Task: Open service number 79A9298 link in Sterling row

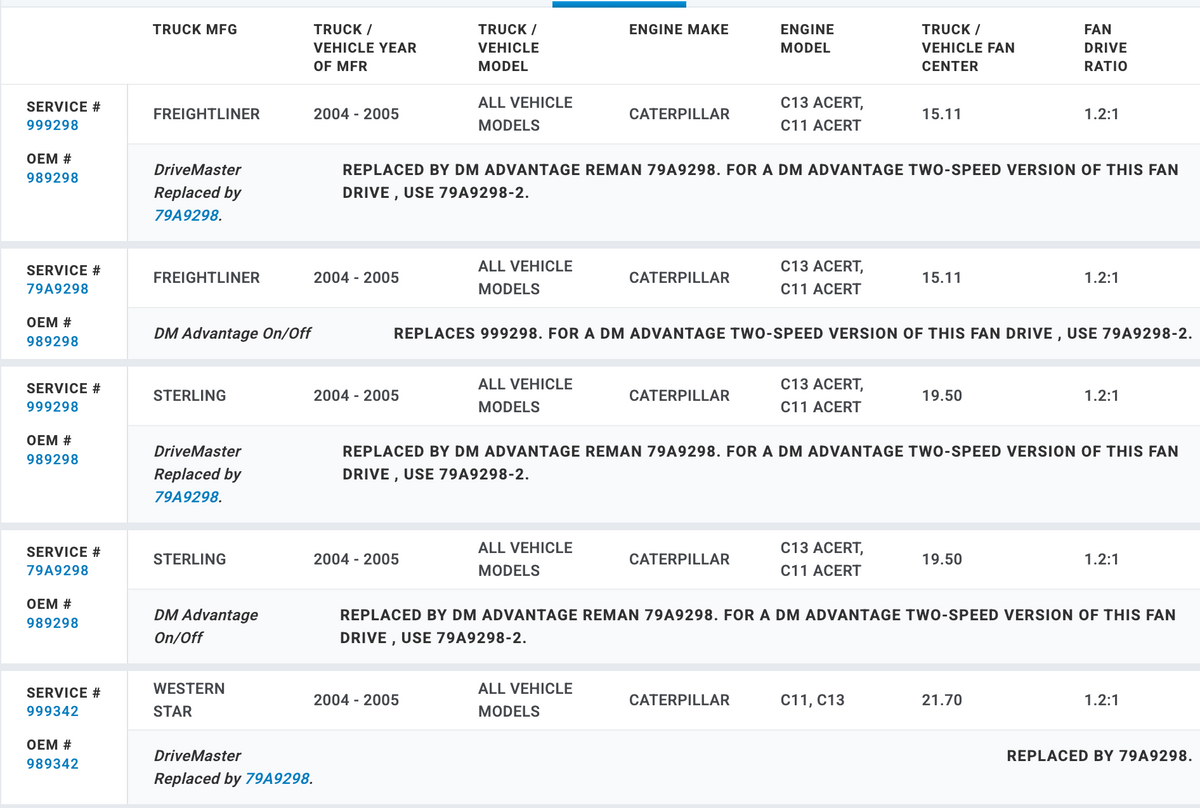Action: 57,571
